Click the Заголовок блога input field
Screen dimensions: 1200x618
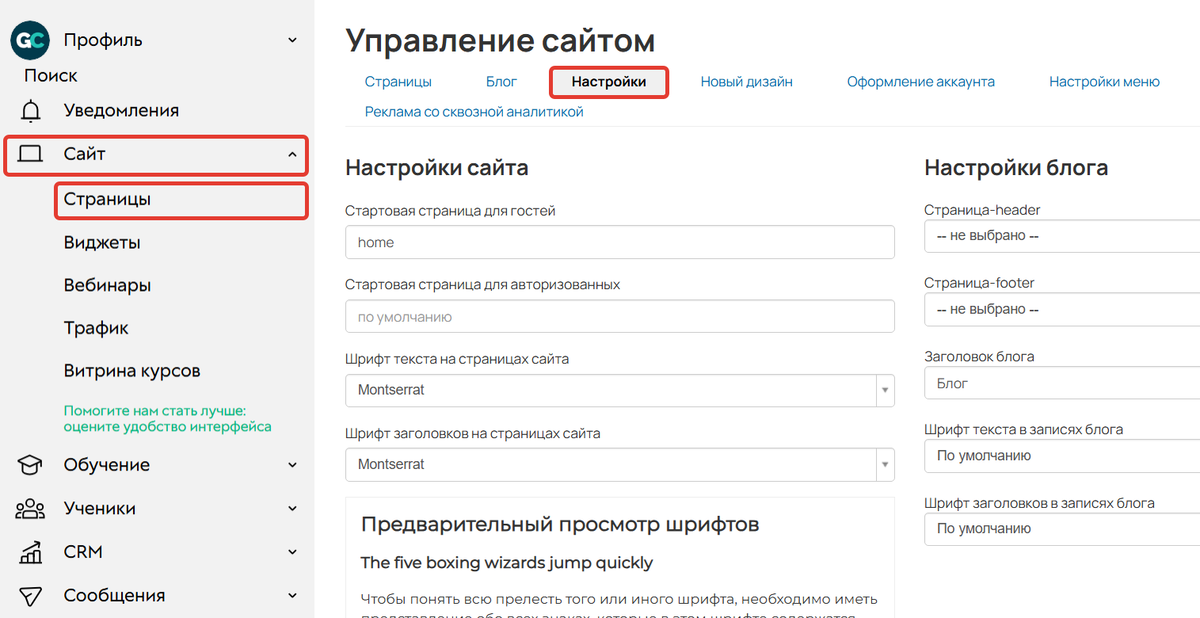coord(1062,383)
